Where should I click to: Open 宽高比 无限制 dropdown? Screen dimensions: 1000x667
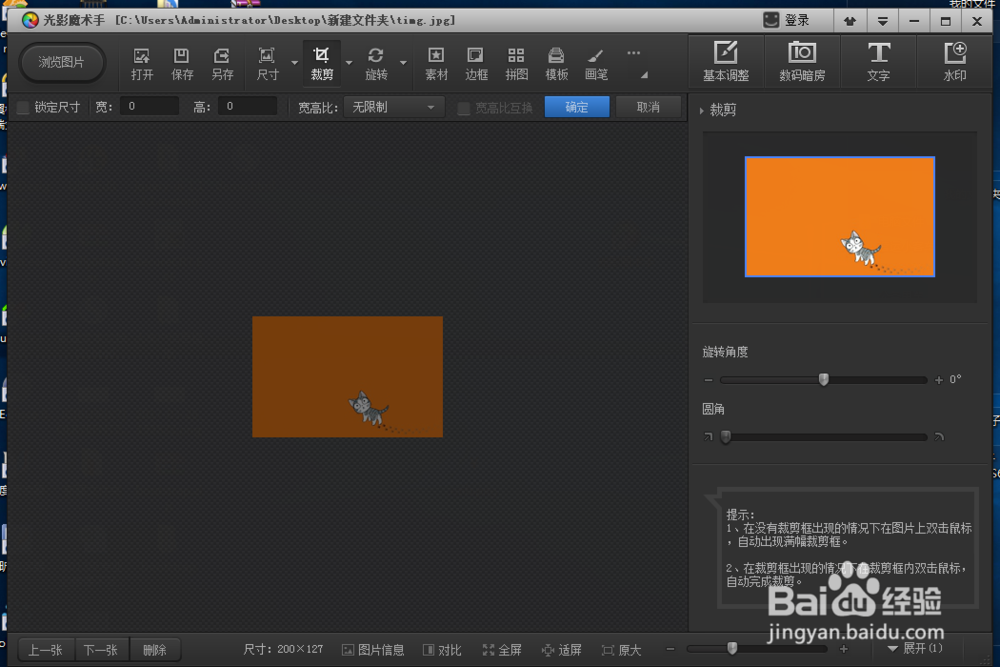392,107
